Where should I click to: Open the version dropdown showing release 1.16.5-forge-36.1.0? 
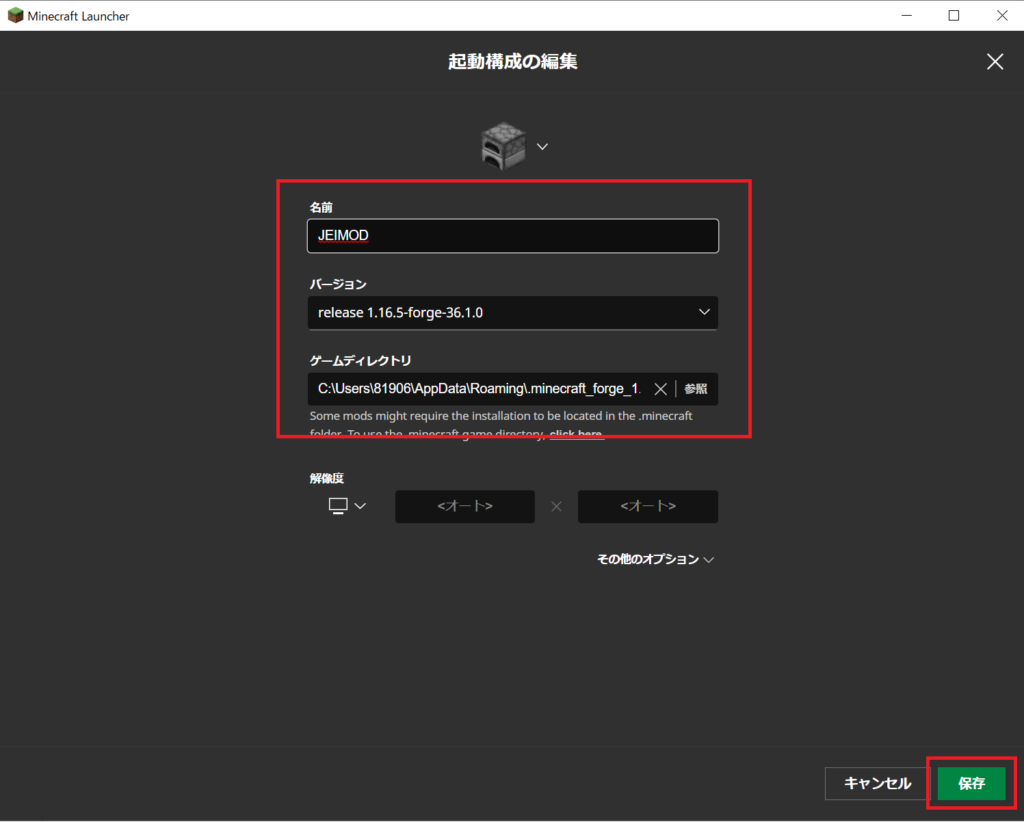[x=512, y=312]
